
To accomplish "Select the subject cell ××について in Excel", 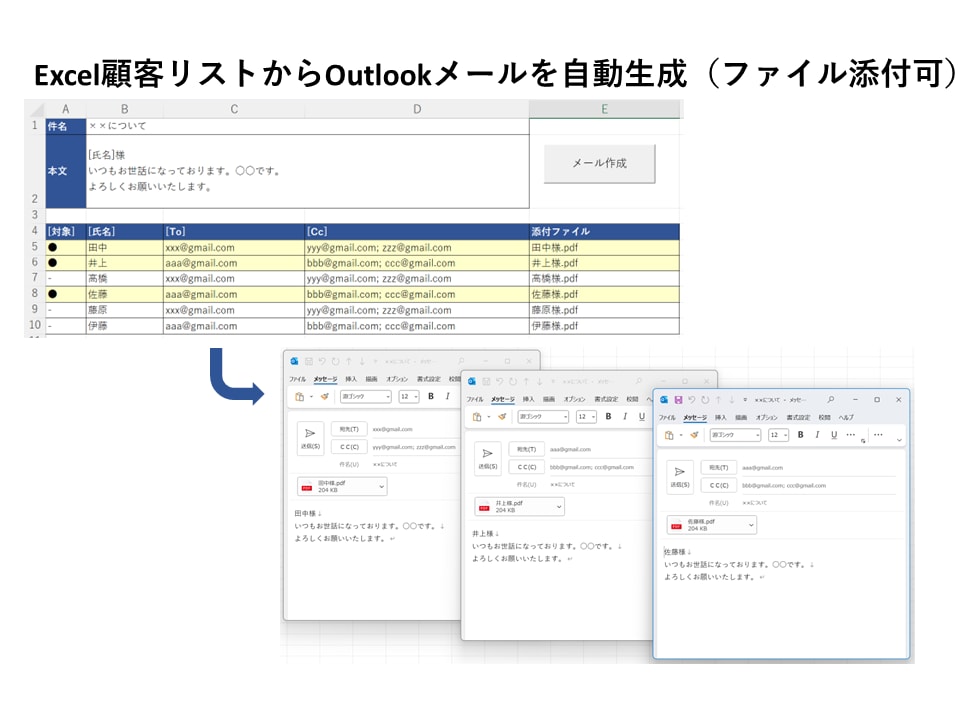I will pos(307,126).
